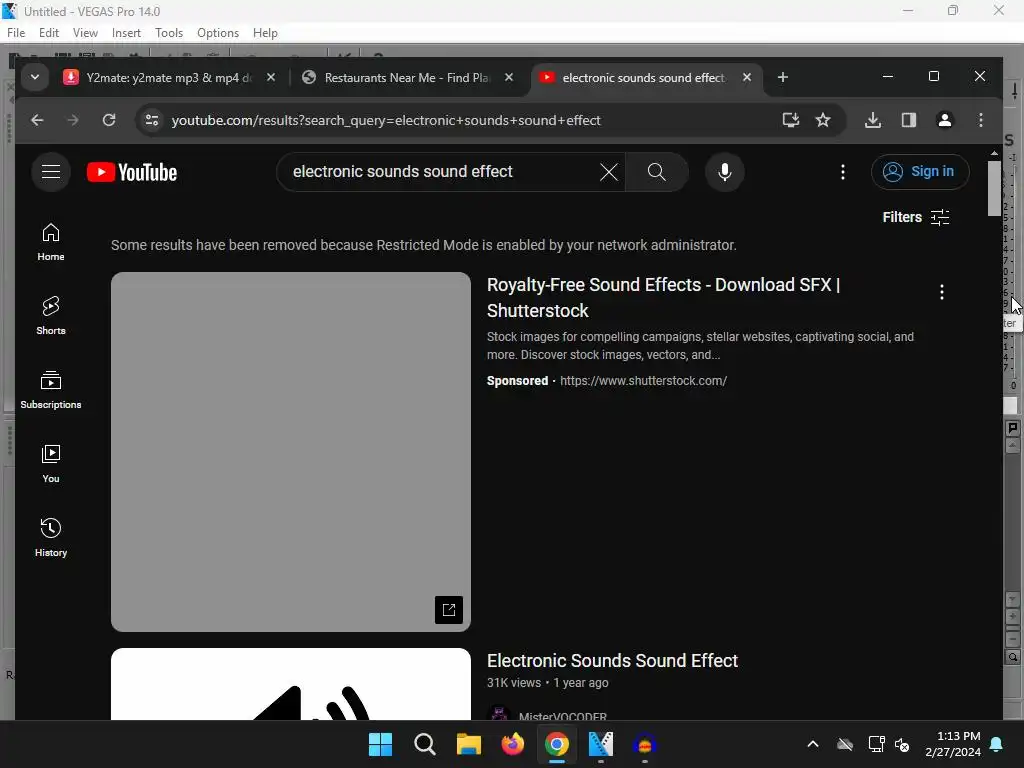
Task: Toggle Chrome side panel icon
Action: 909,120
